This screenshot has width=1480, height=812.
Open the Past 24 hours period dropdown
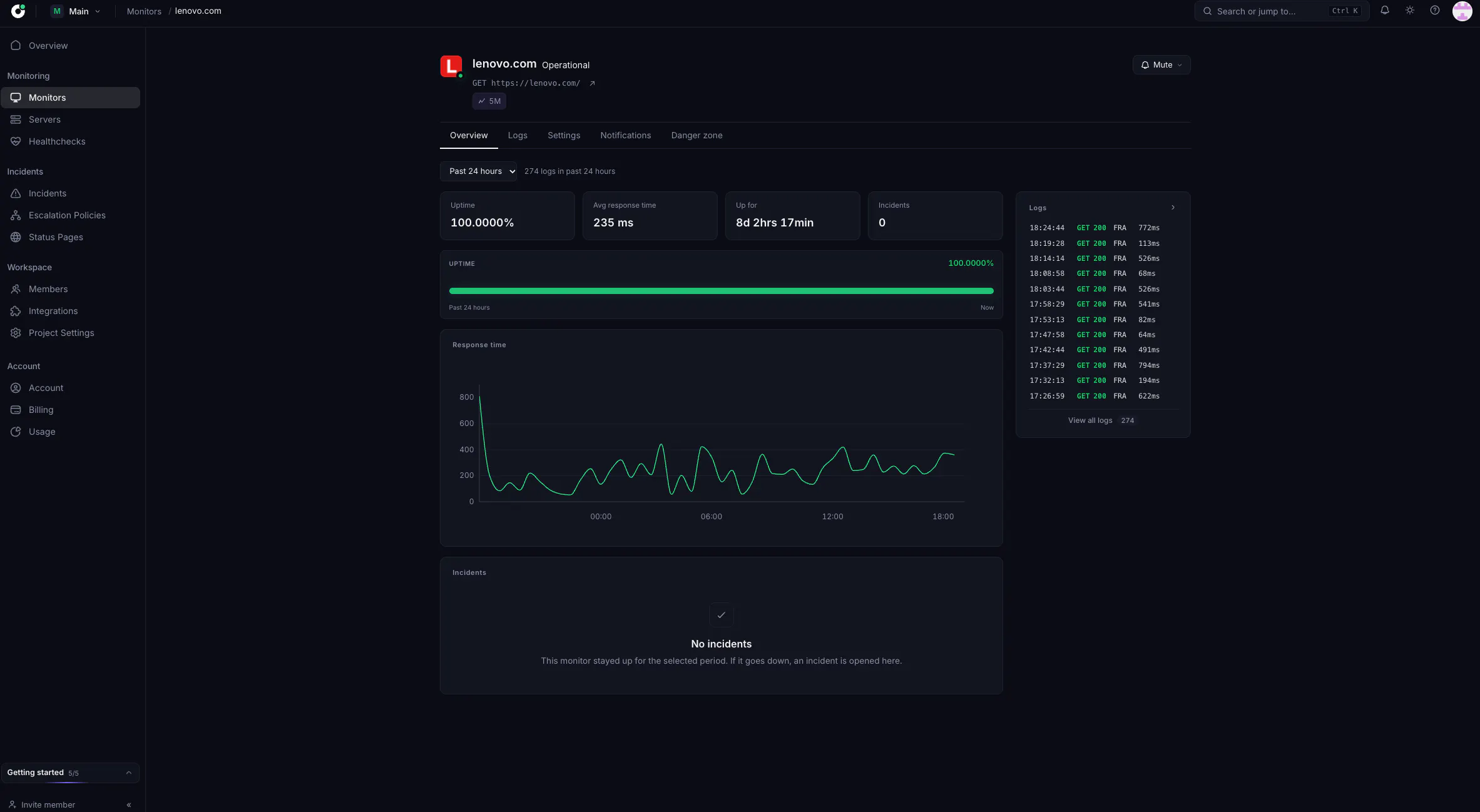(479, 171)
